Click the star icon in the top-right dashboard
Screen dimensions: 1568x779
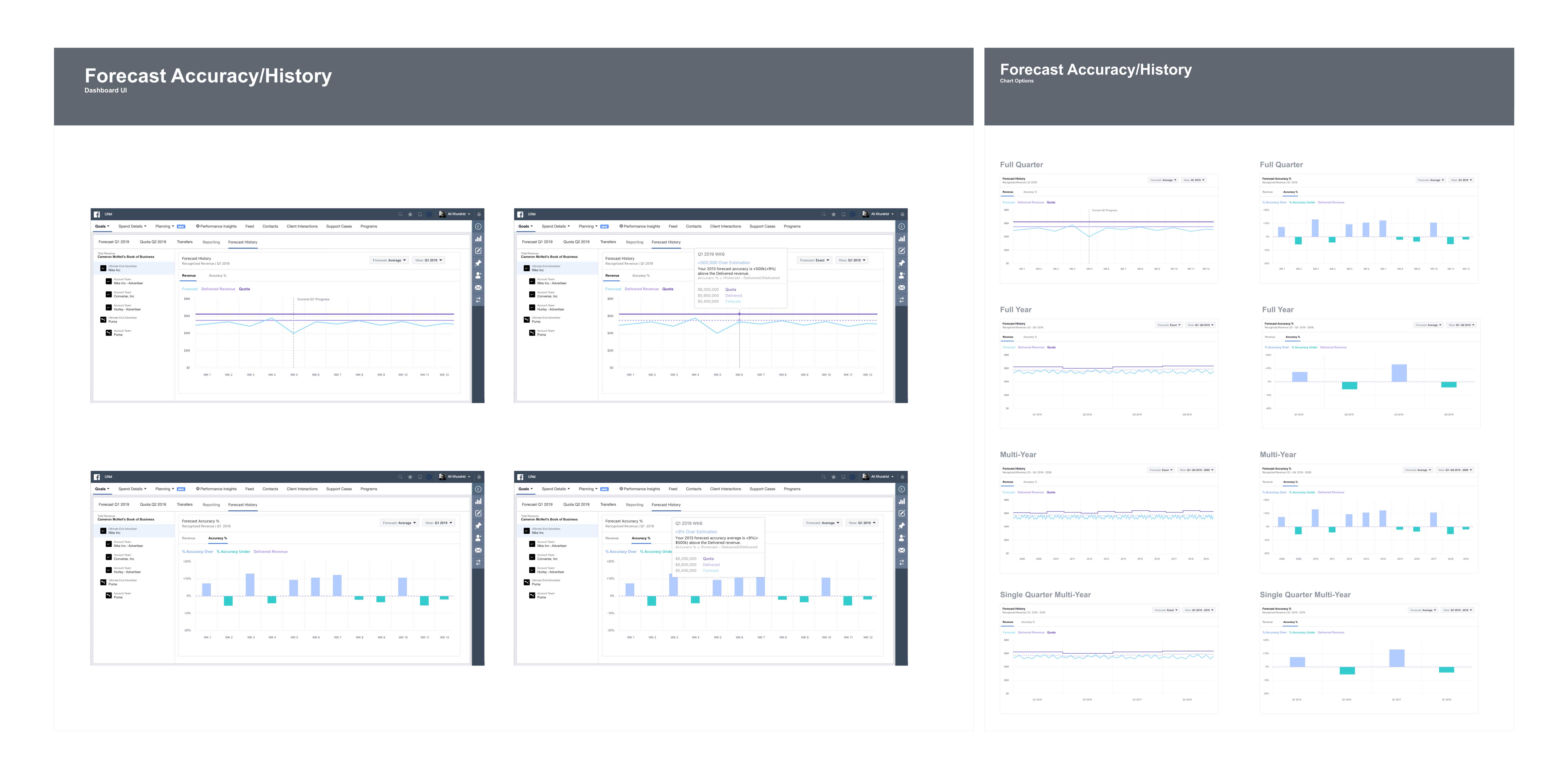point(834,214)
